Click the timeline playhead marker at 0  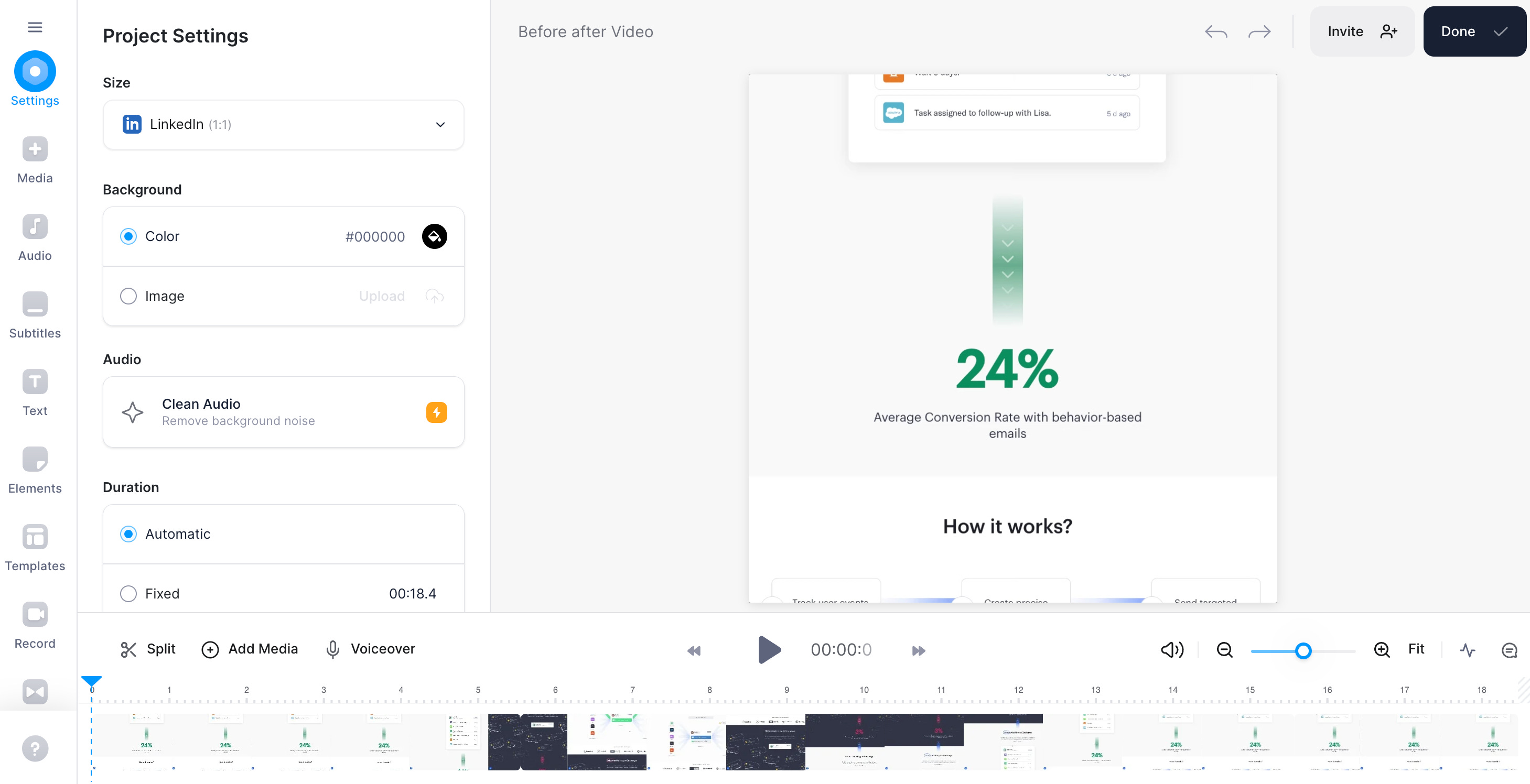click(x=91, y=681)
